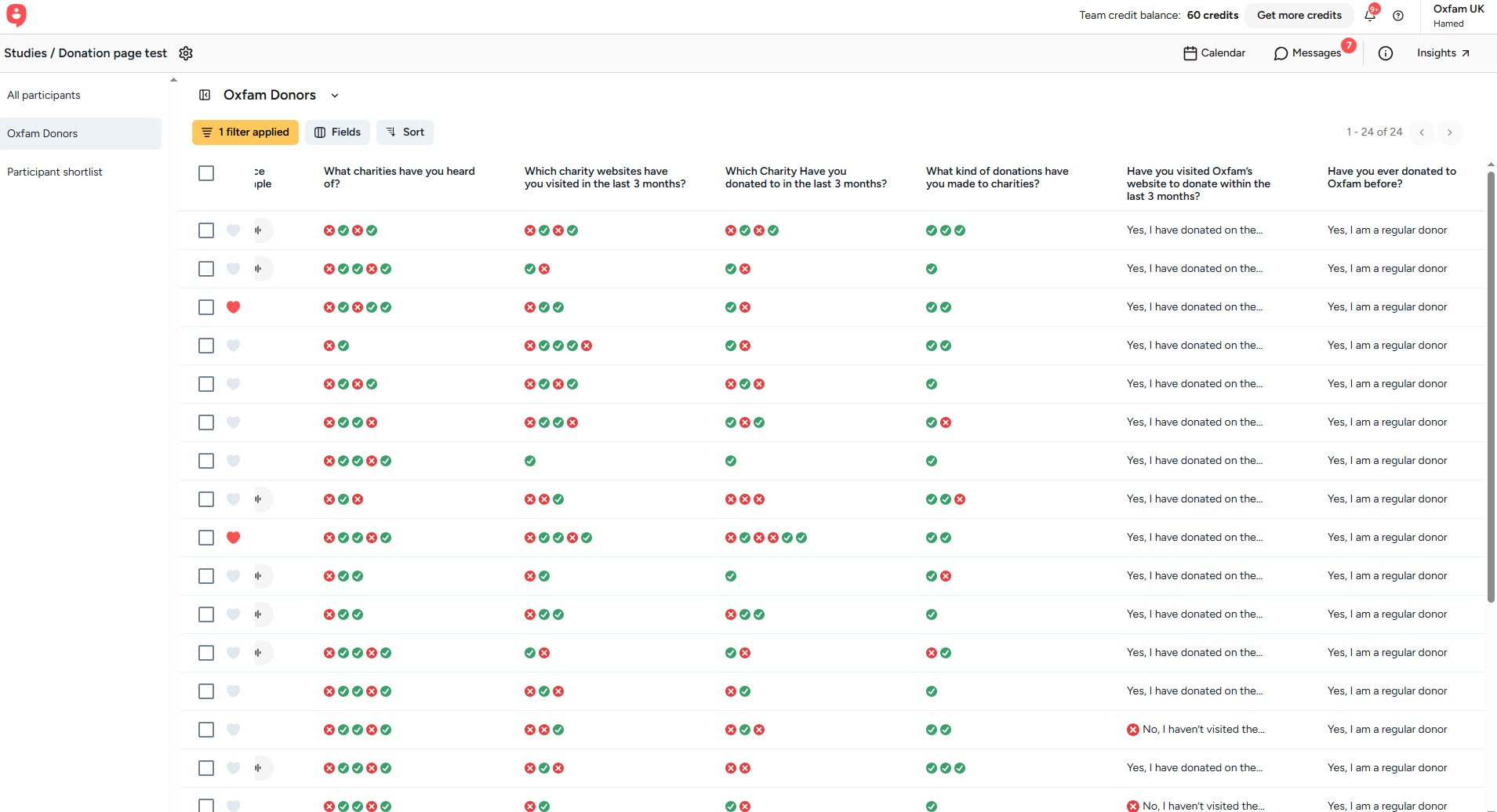Screen dimensions: 1497x812
Task: Go to previous page arrow
Action: 1422,132
